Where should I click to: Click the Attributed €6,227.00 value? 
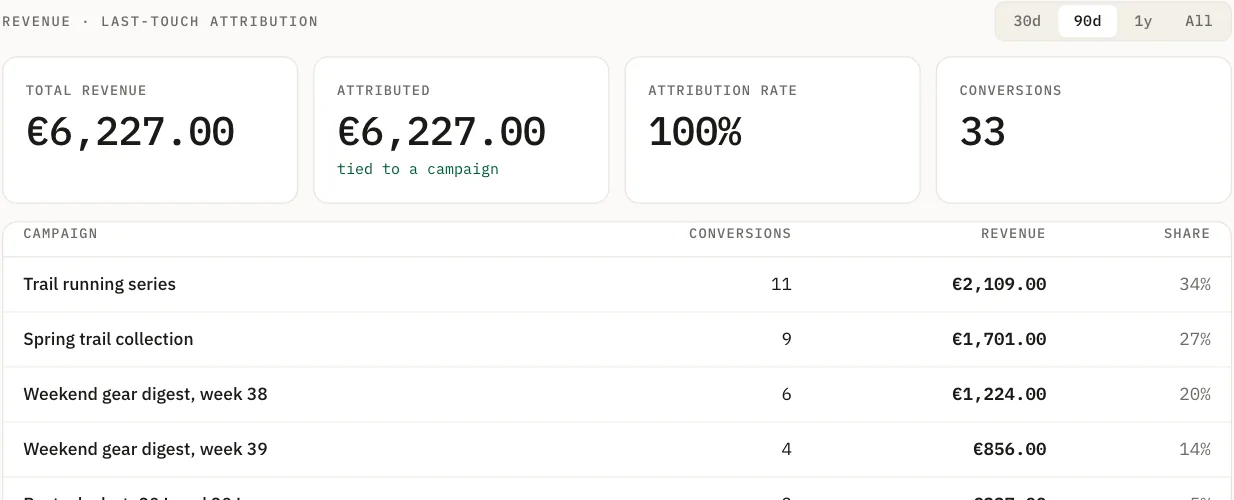tap(441, 132)
